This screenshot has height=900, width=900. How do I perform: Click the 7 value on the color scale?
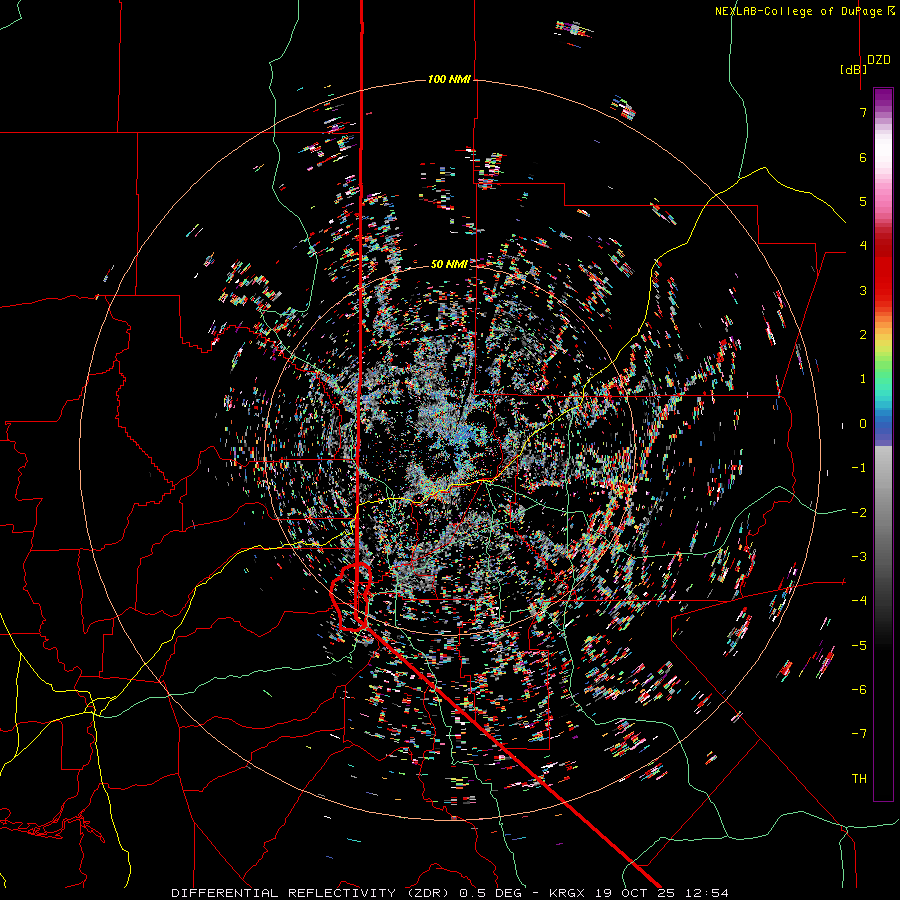pos(863,112)
